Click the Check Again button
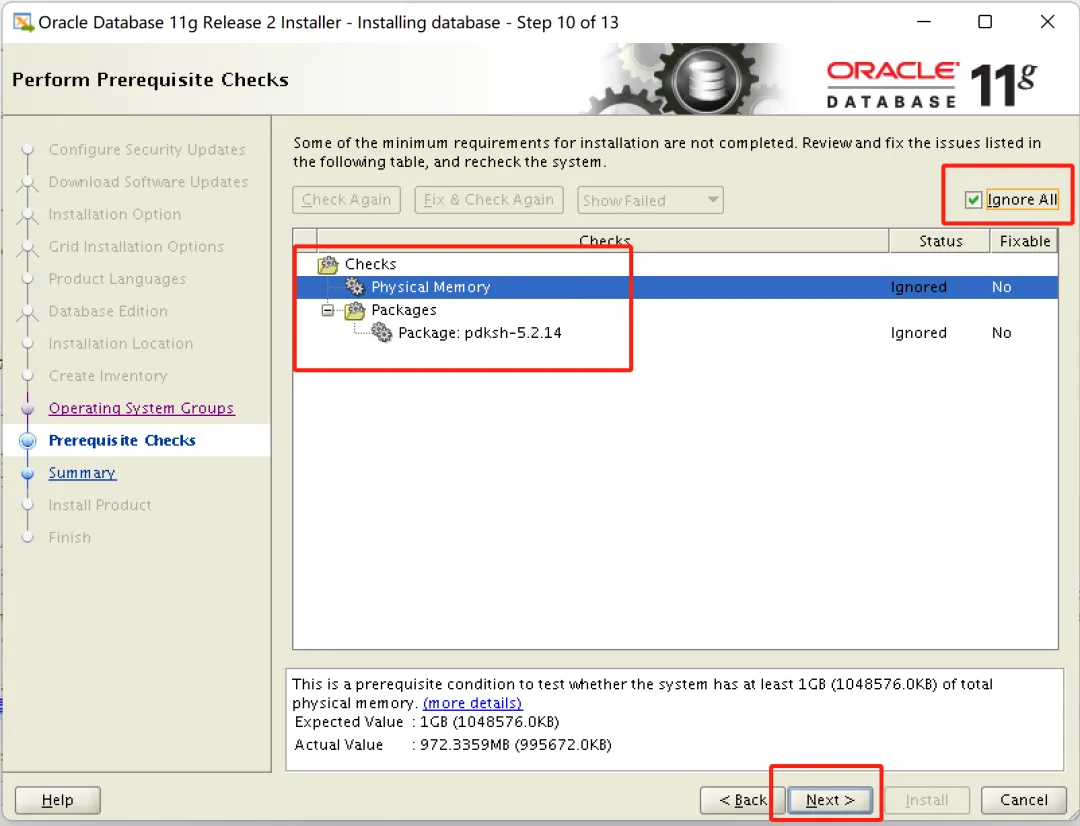The image size is (1080, 826). coord(346,200)
